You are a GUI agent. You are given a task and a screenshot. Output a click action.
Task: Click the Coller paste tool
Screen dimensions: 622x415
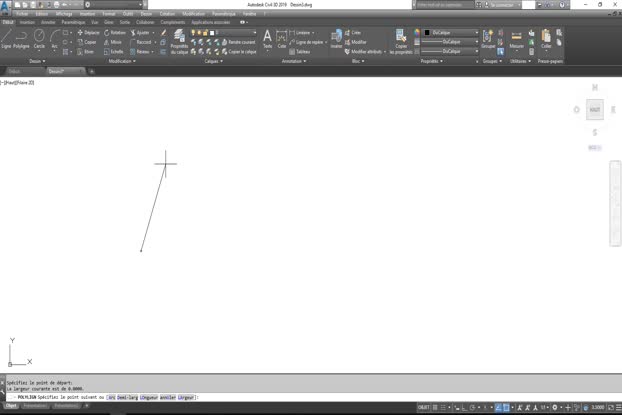coord(546,39)
